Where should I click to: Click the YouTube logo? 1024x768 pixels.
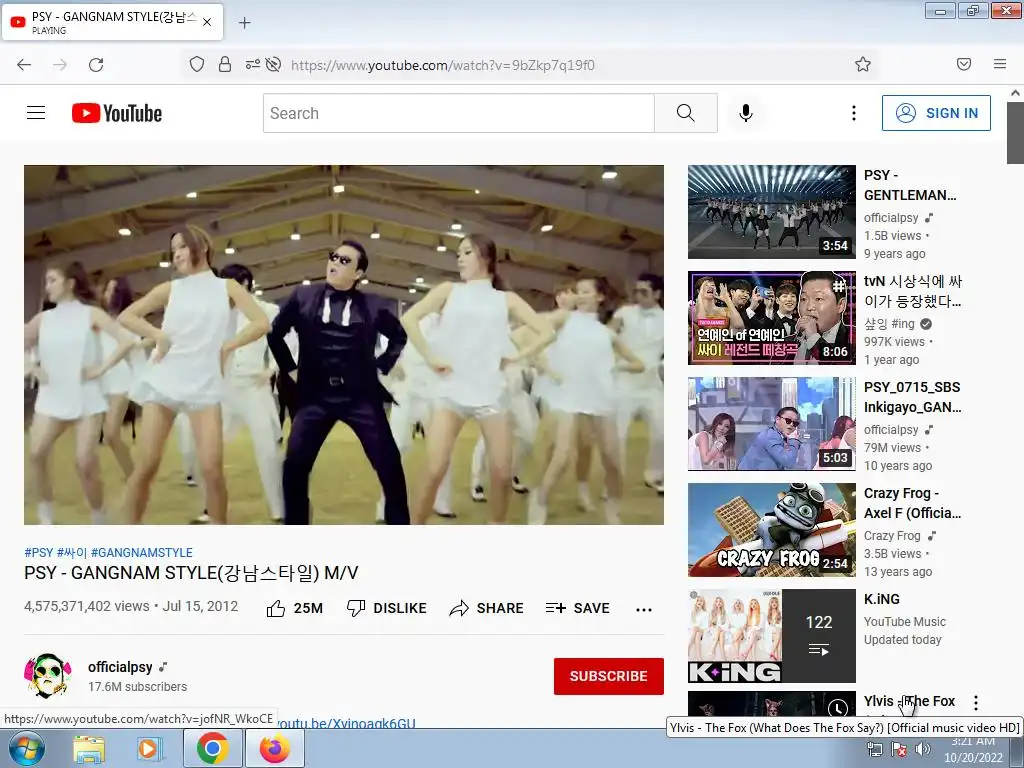point(117,113)
